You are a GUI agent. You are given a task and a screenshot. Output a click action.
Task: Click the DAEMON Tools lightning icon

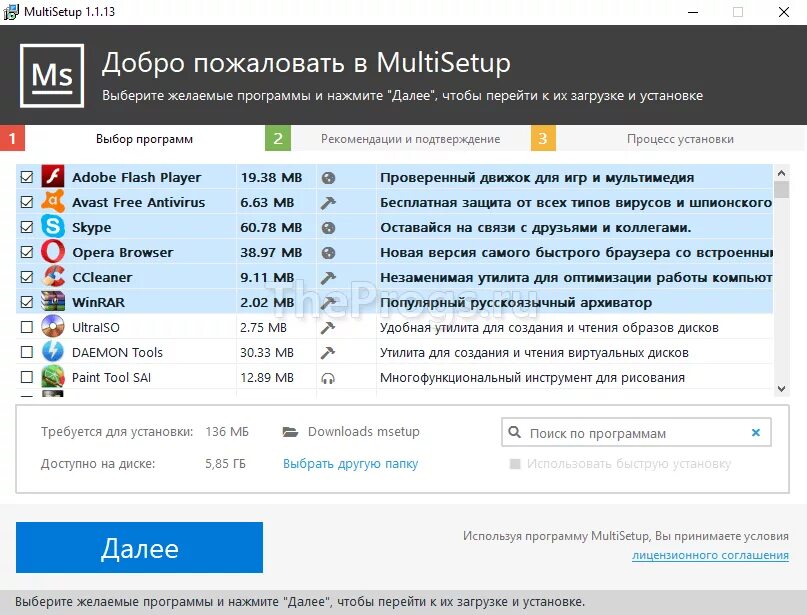[52, 352]
